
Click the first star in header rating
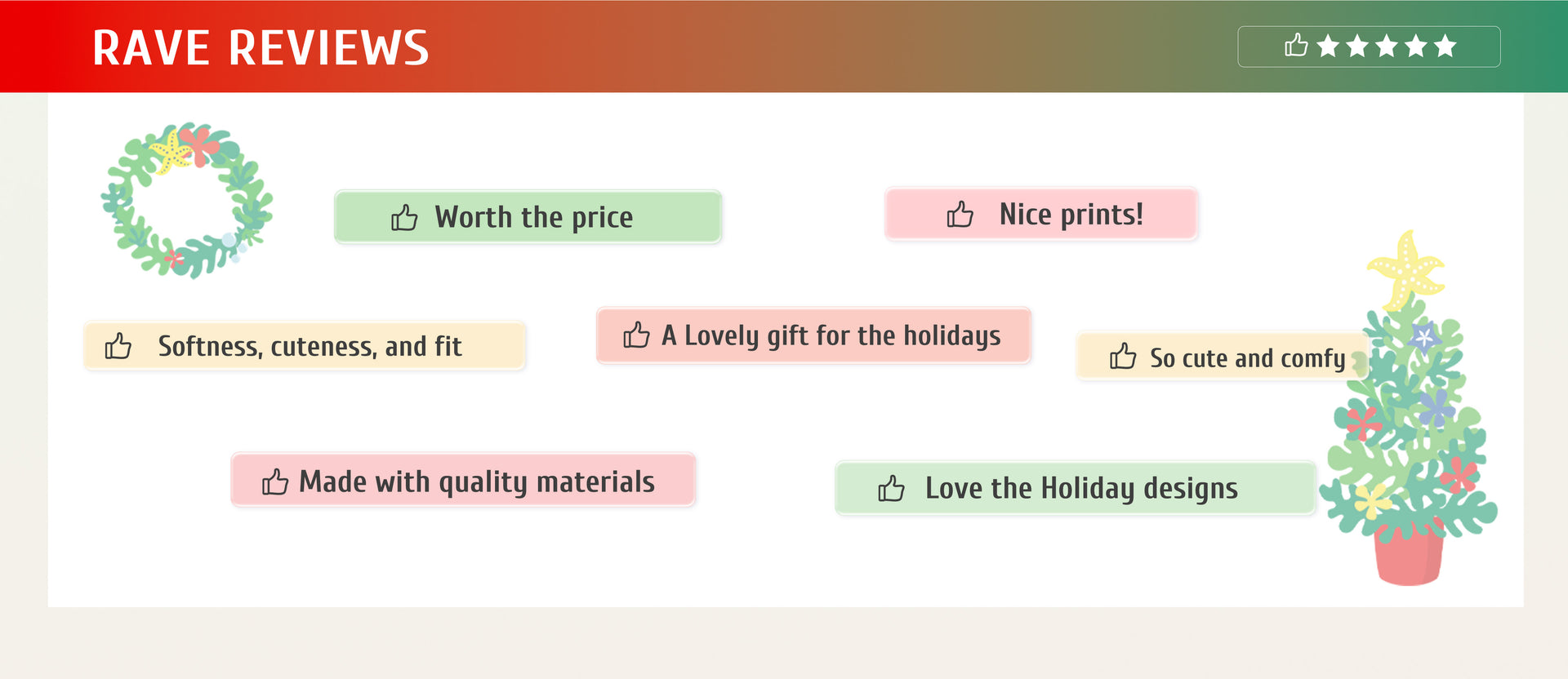[x=1328, y=46]
